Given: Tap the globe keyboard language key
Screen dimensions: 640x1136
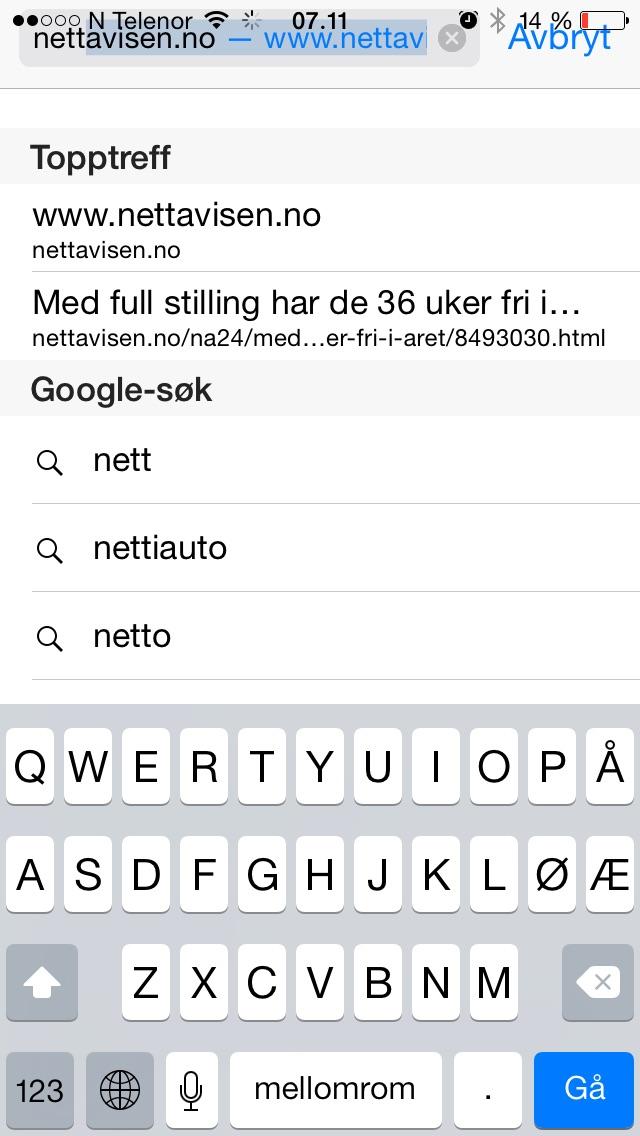Looking at the screenshot, I should pyautogui.click(x=120, y=1089).
